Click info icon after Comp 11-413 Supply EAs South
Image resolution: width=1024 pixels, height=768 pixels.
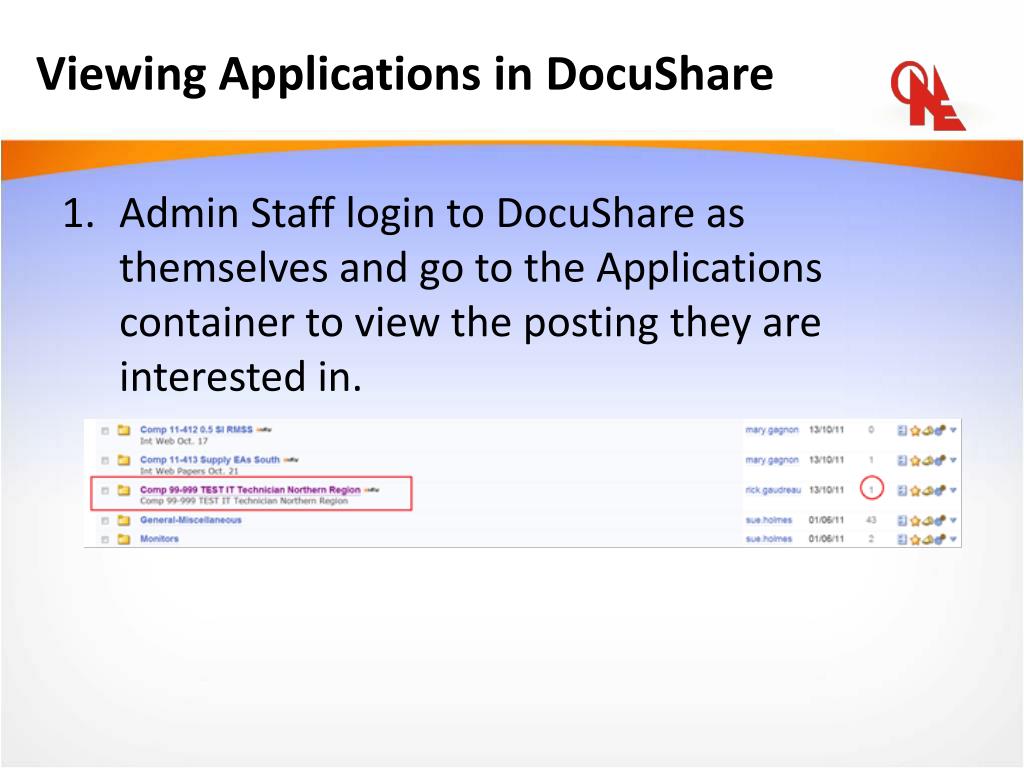tap(291, 460)
